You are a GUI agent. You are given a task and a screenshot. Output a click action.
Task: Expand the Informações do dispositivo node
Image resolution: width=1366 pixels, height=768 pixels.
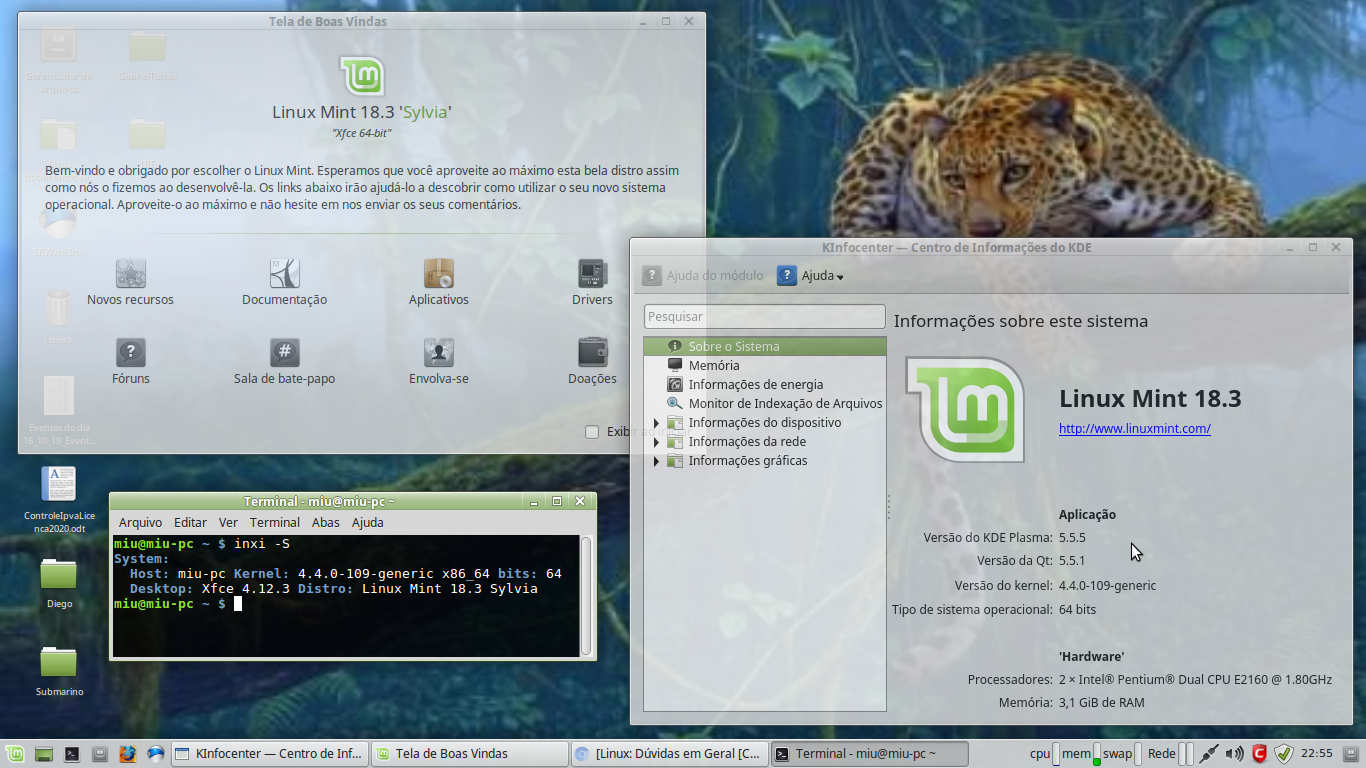pyautogui.click(x=656, y=423)
